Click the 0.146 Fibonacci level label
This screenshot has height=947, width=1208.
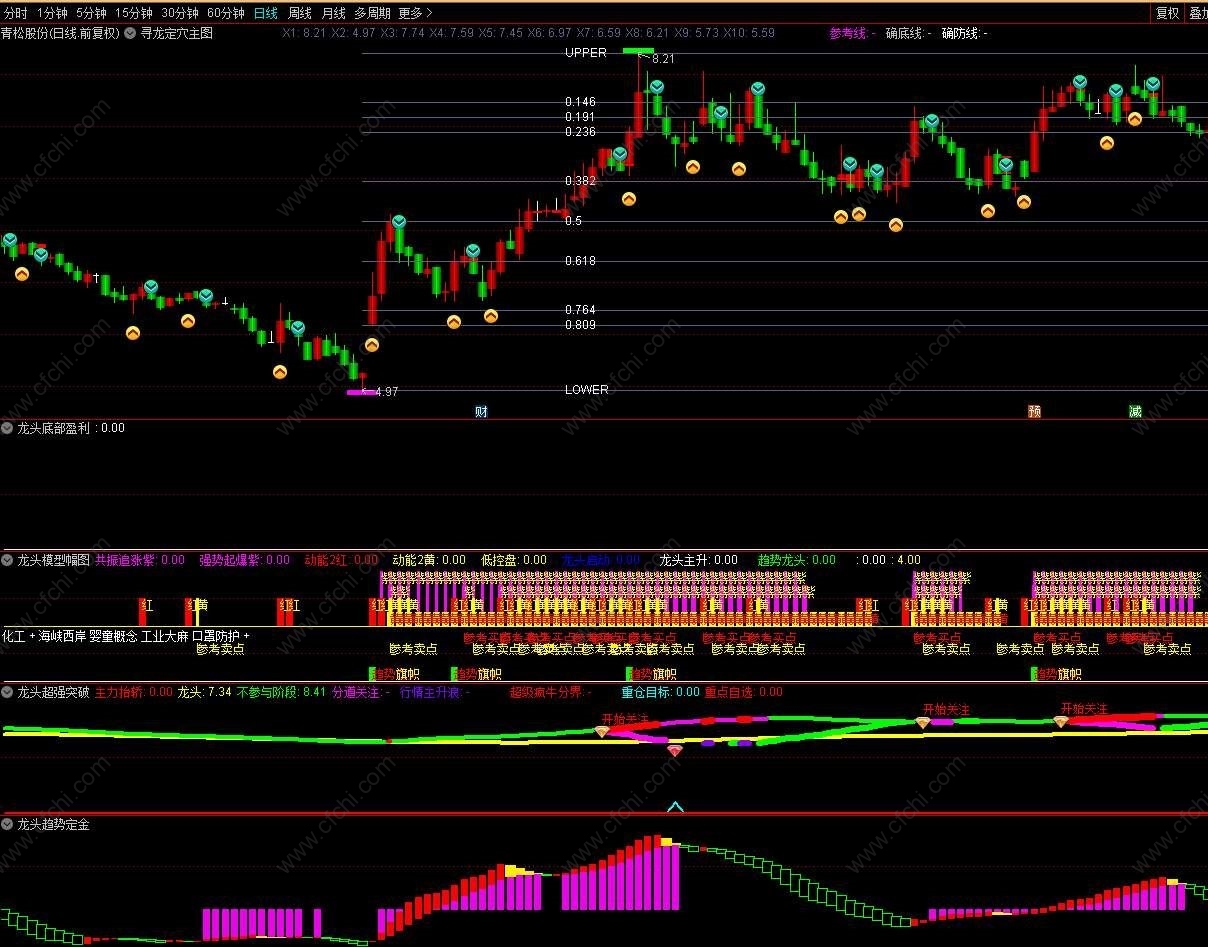pyautogui.click(x=580, y=102)
